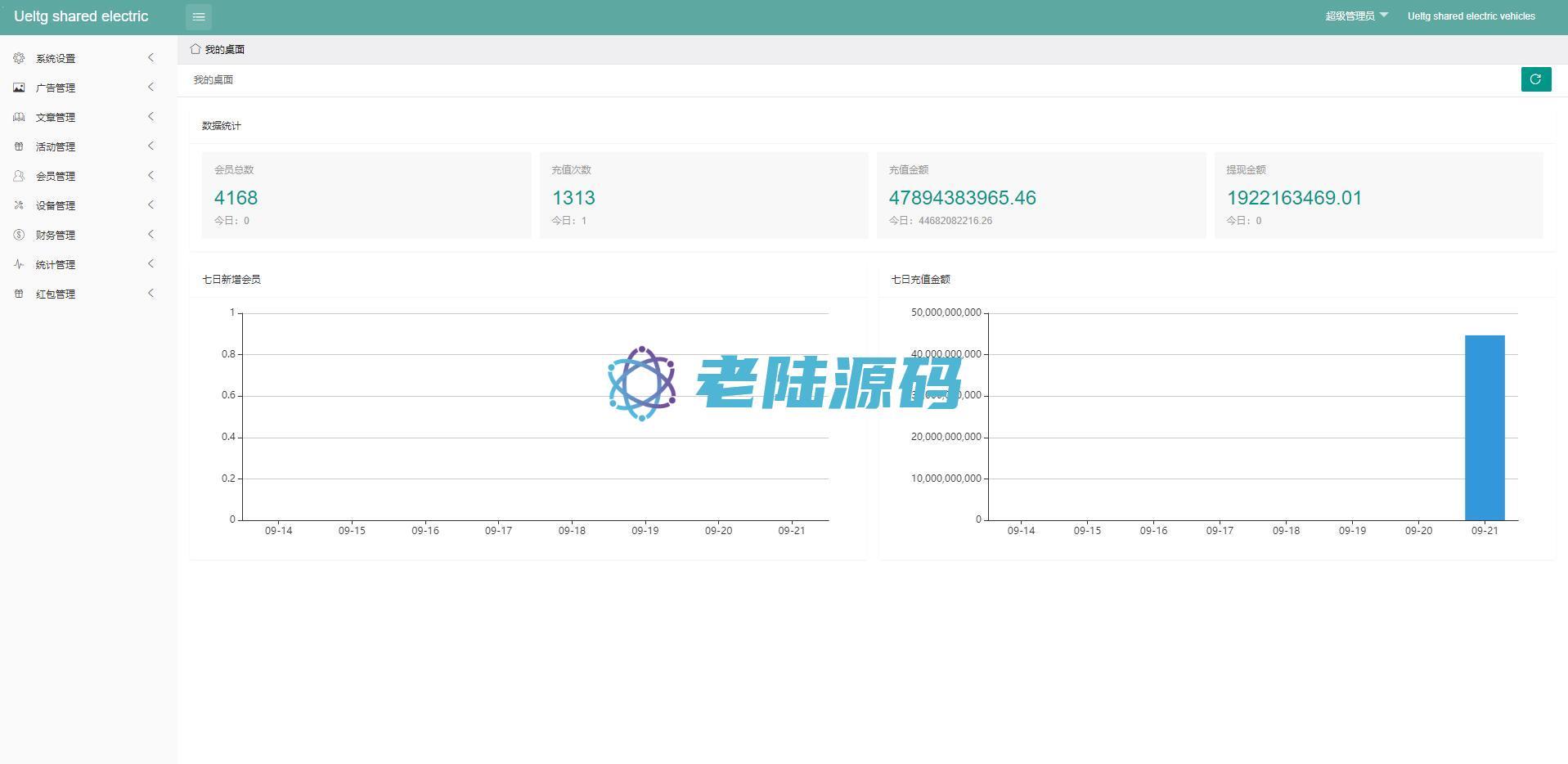Click the green refresh button

click(1535, 79)
